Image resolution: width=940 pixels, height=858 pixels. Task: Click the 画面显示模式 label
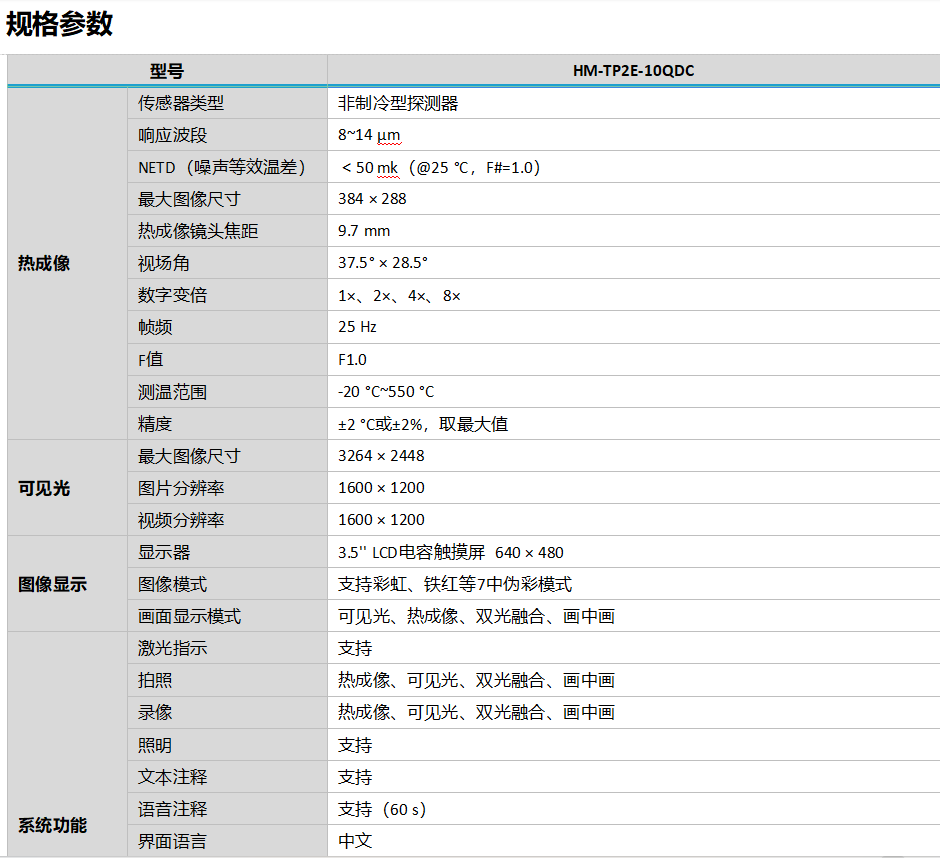pos(189,616)
